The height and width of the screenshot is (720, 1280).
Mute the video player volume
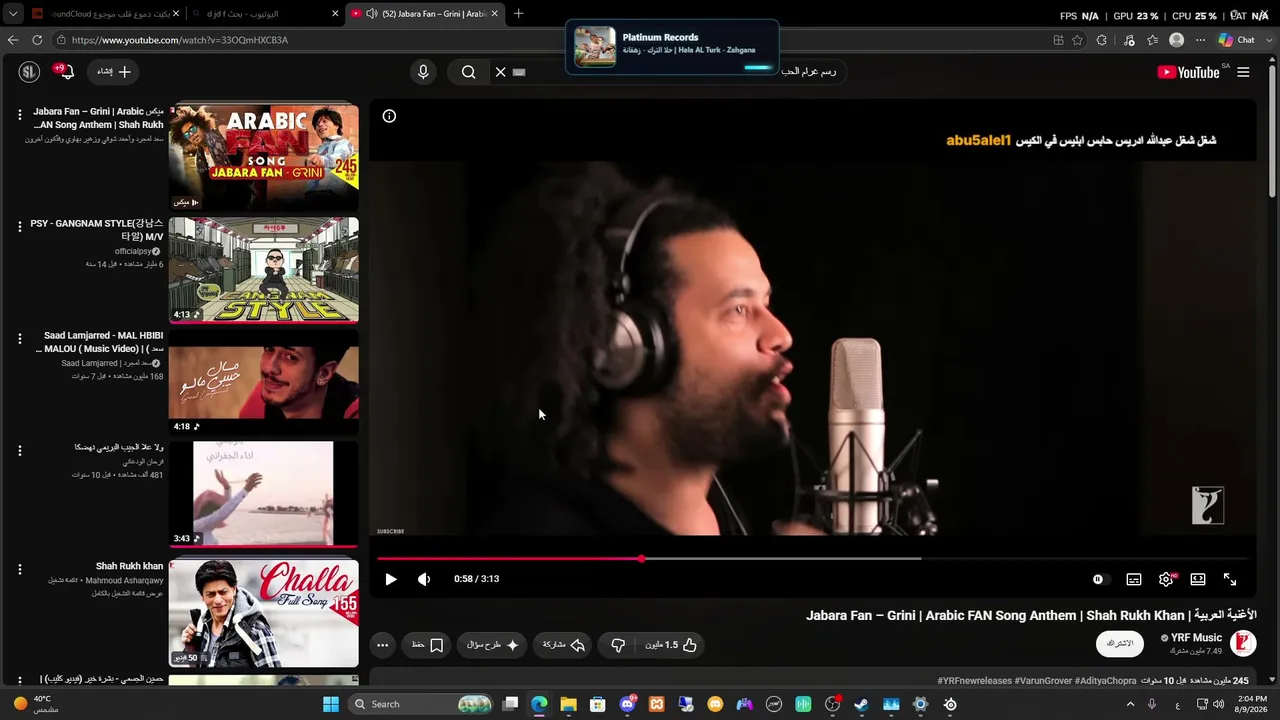coord(424,579)
